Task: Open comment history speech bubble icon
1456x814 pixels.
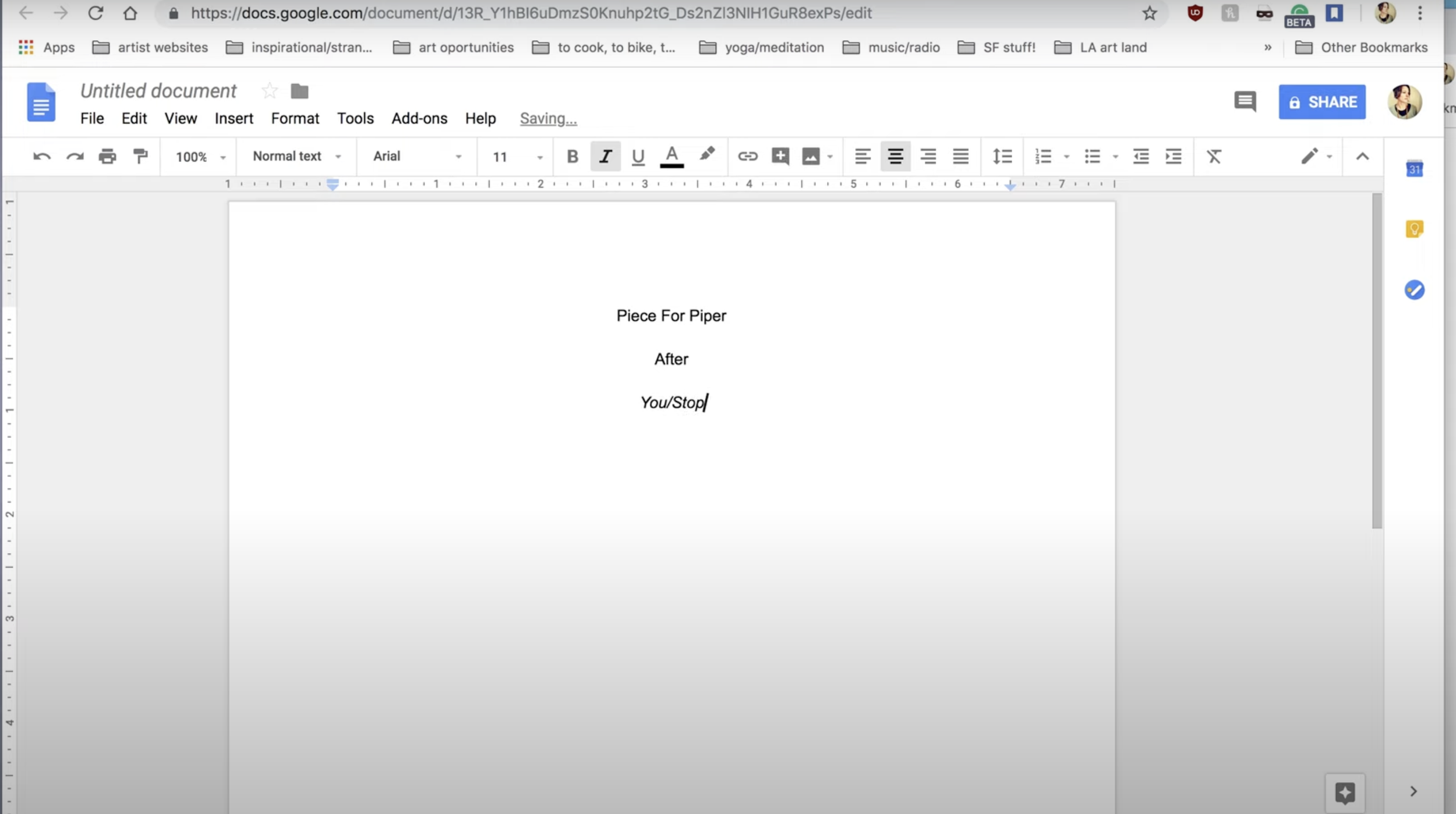Action: click(x=1245, y=102)
